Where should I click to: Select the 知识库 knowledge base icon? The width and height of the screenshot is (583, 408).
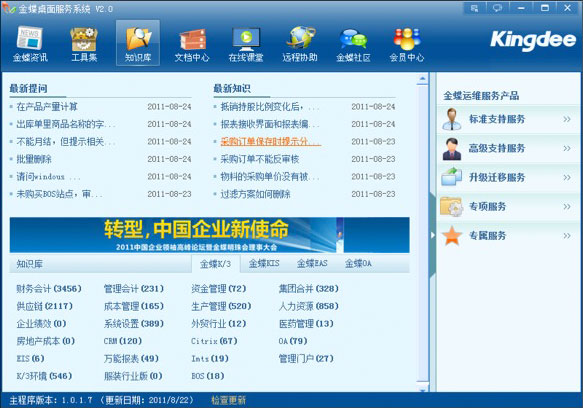pos(138,43)
